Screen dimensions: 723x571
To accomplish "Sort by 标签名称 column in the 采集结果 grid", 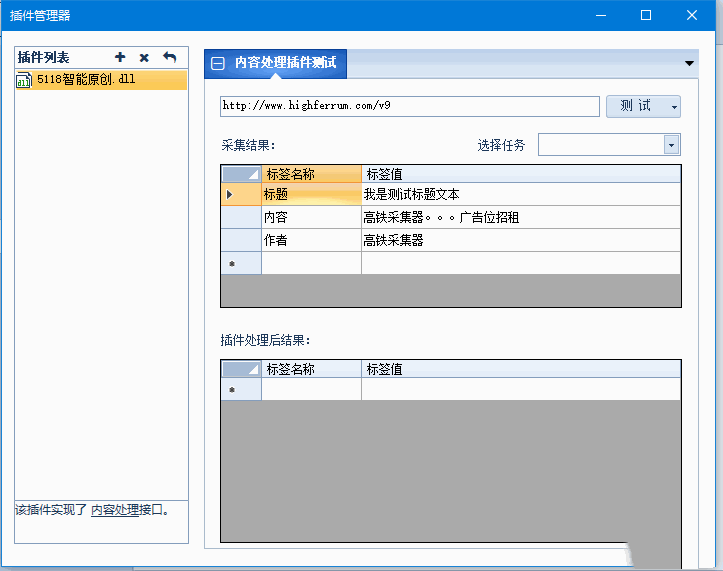I will (x=311, y=174).
